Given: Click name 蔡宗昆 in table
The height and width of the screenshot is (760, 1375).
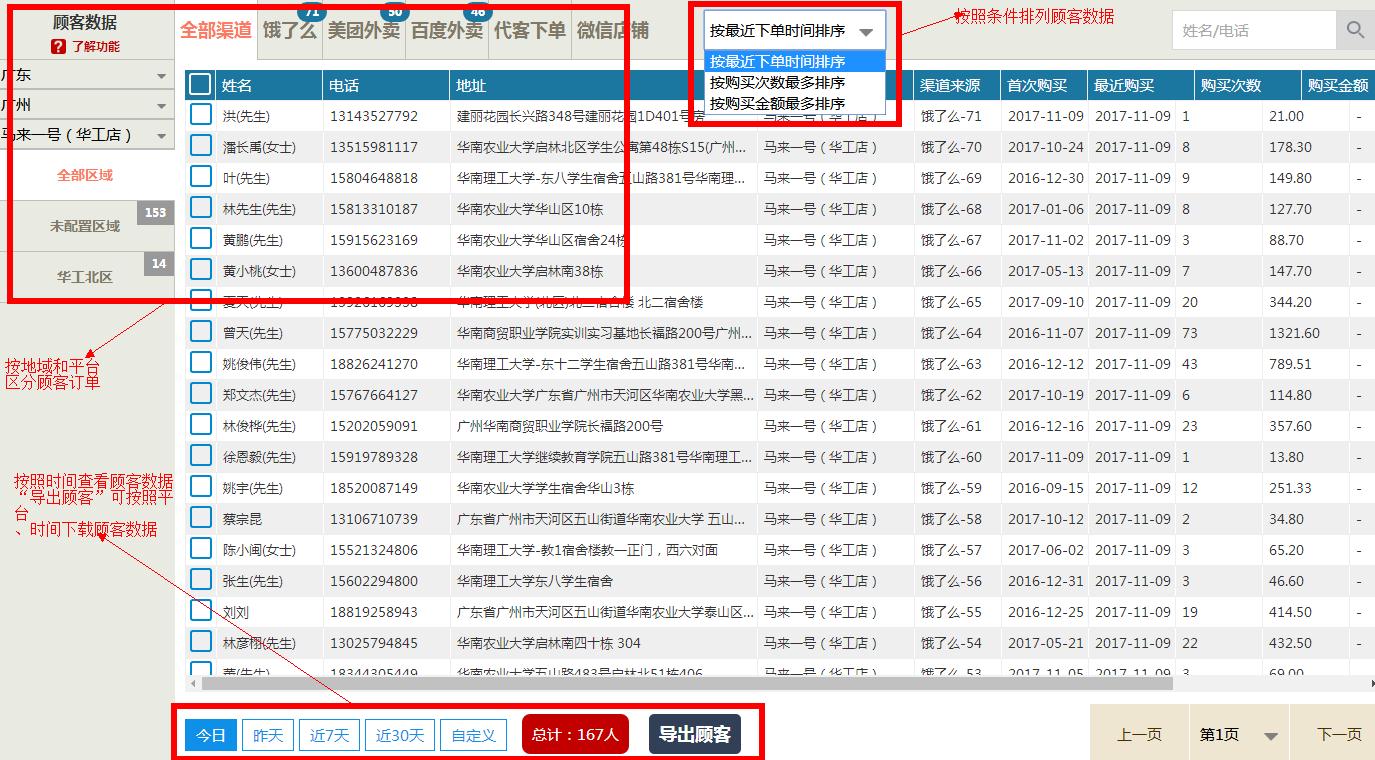Looking at the screenshot, I should tap(243, 519).
